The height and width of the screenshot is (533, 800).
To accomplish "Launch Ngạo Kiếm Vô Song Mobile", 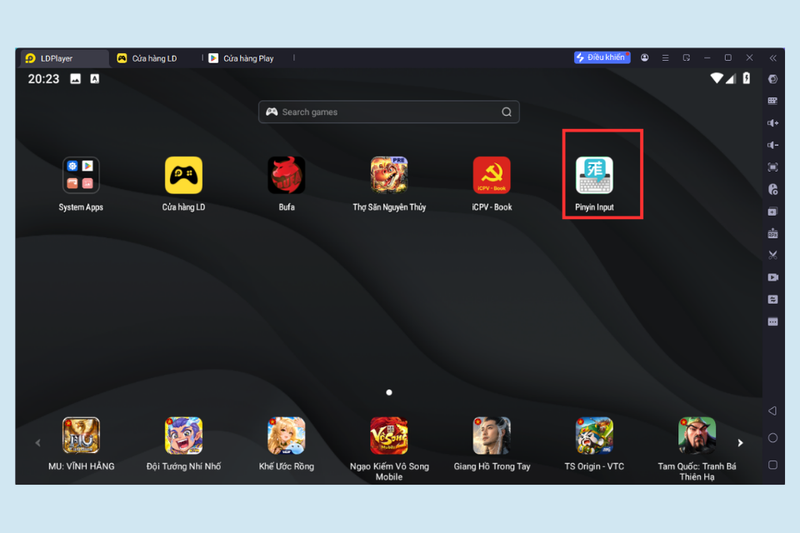I will (x=389, y=436).
